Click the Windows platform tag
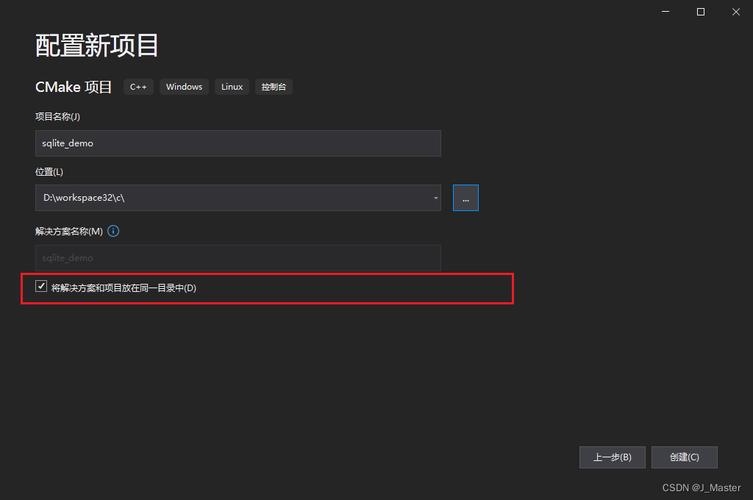 point(184,87)
